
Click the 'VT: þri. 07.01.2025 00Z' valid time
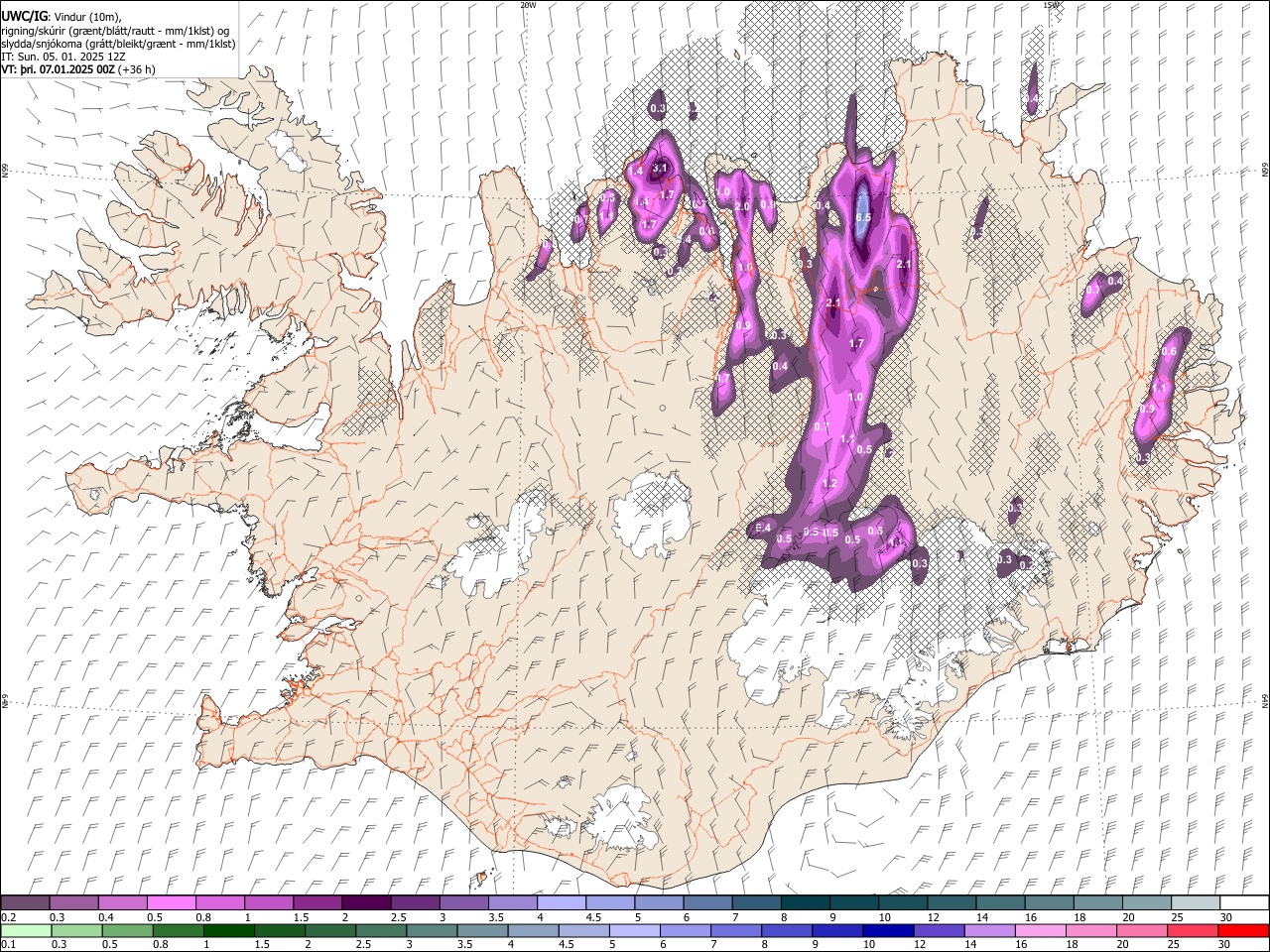coord(58,69)
